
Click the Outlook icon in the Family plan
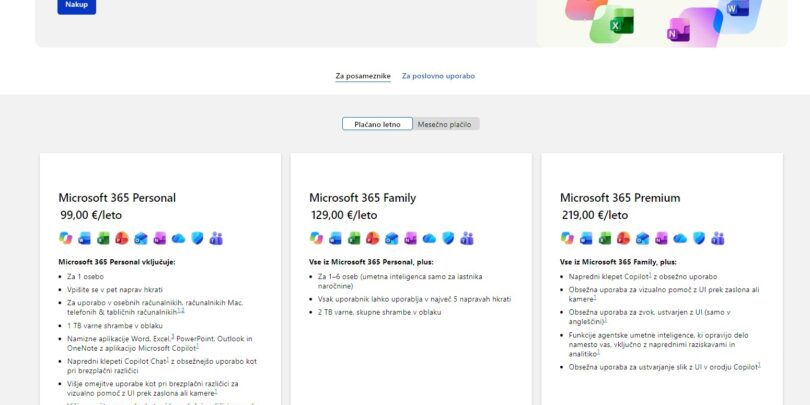392,238
